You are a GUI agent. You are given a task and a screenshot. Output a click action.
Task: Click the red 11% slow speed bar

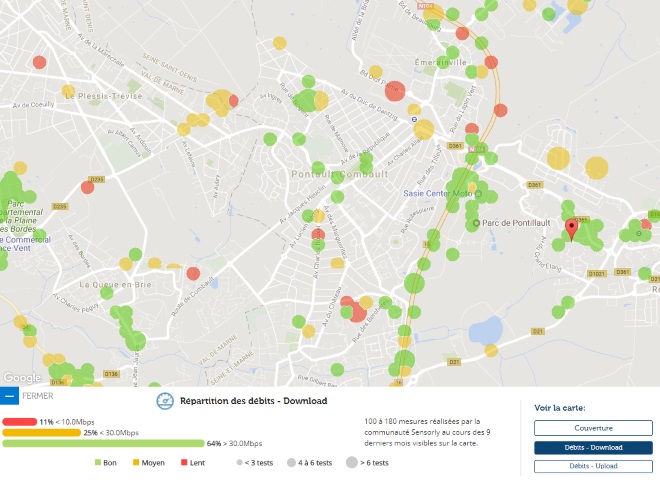pos(19,422)
